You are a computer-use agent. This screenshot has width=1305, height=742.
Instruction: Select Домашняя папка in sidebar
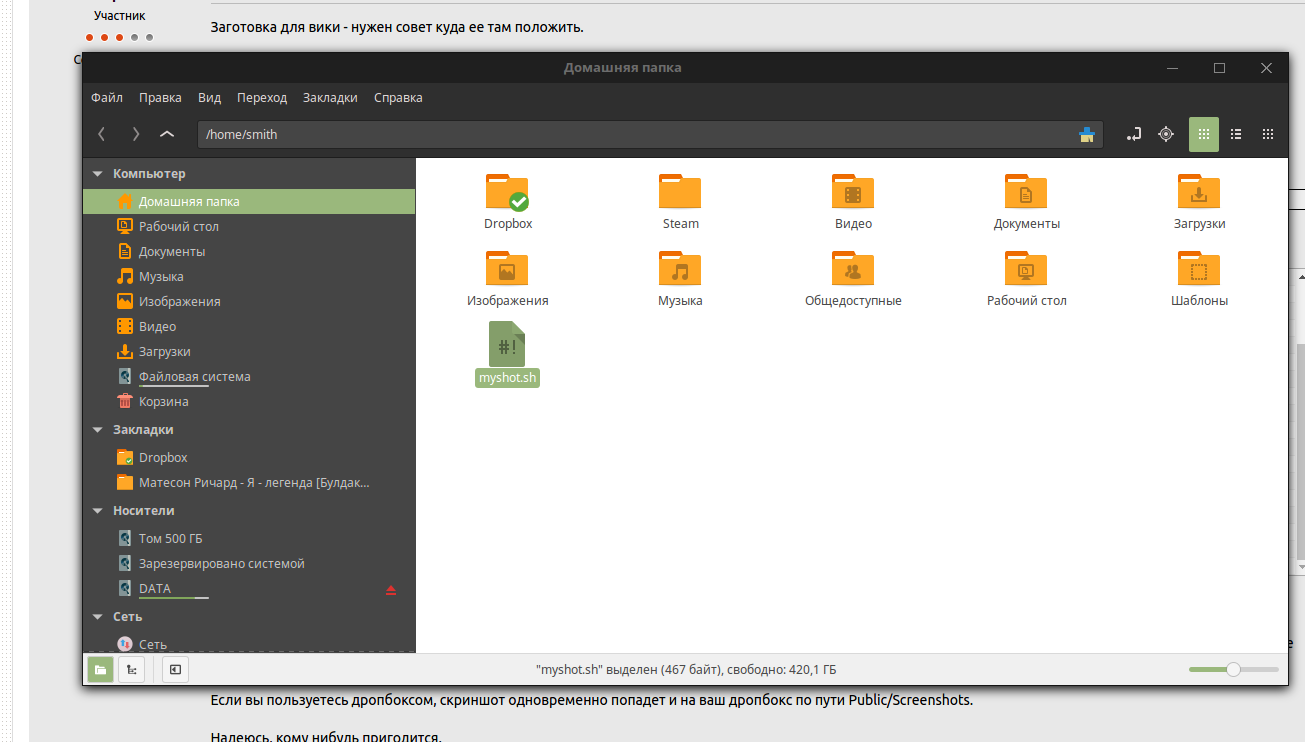(x=249, y=201)
